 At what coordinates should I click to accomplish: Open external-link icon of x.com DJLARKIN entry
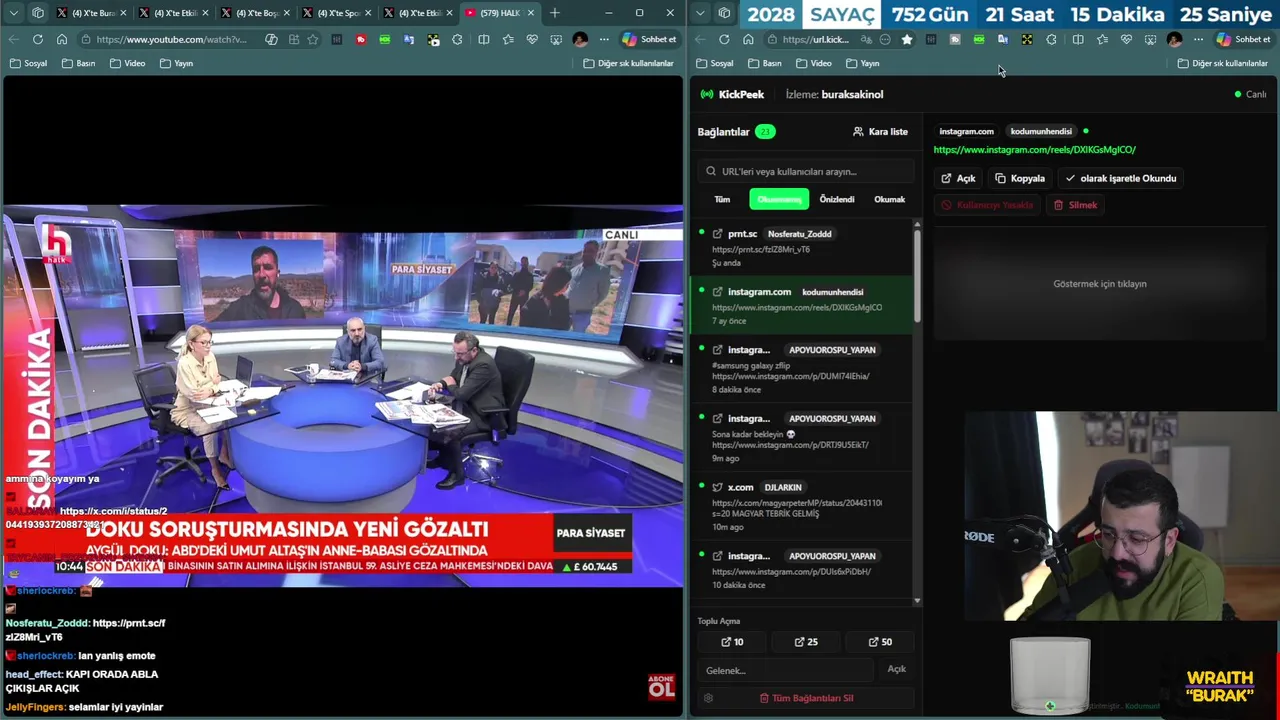click(x=717, y=487)
